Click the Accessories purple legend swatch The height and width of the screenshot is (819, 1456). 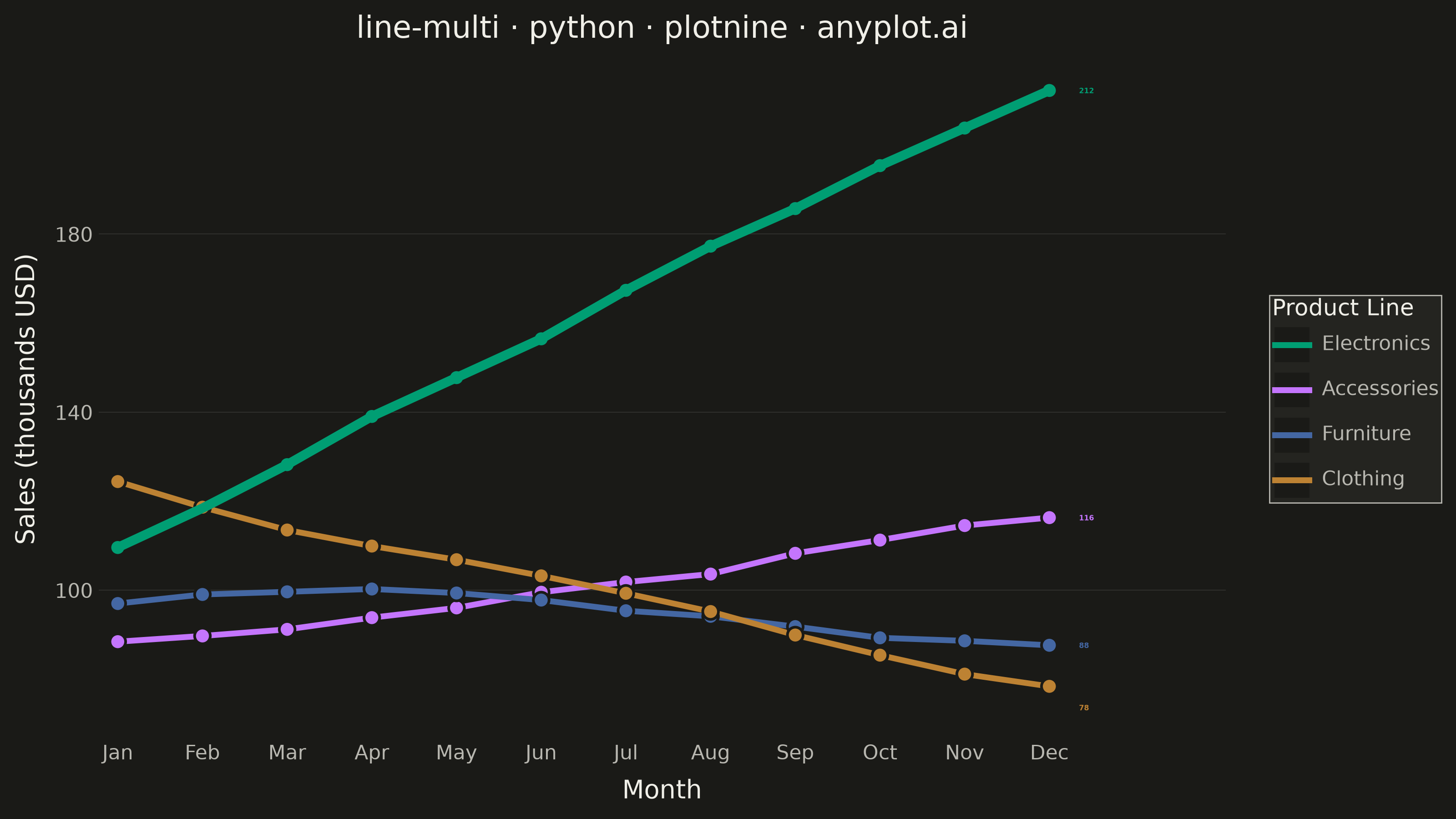(x=1292, y=389)
